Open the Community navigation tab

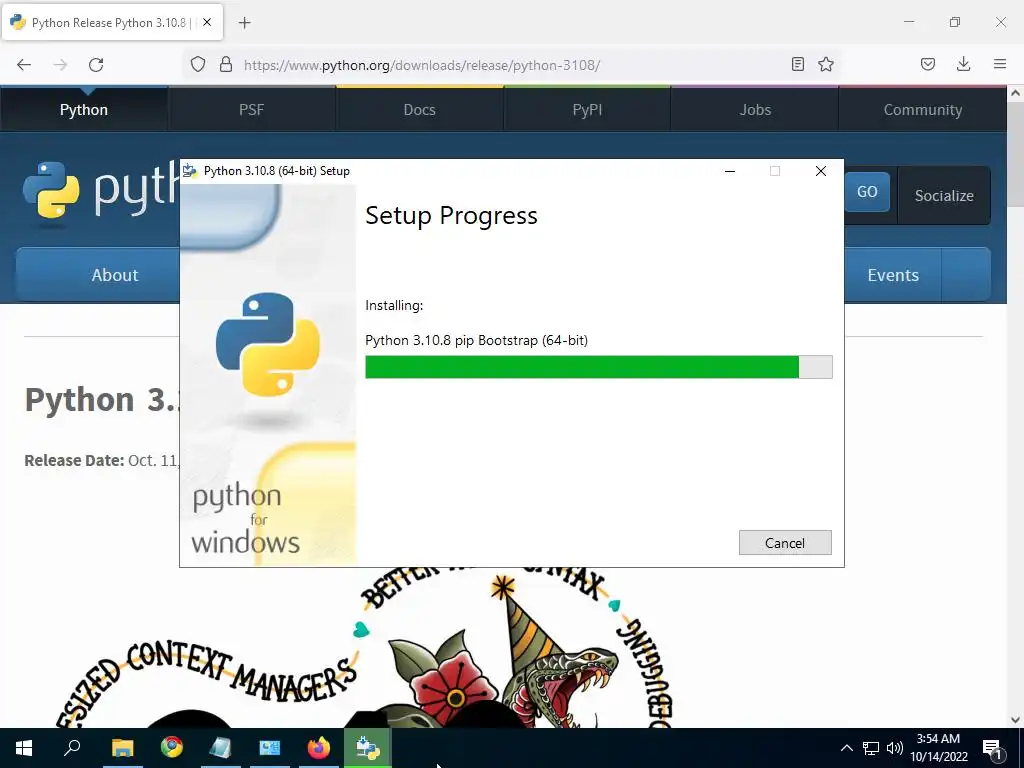(923, 110)
